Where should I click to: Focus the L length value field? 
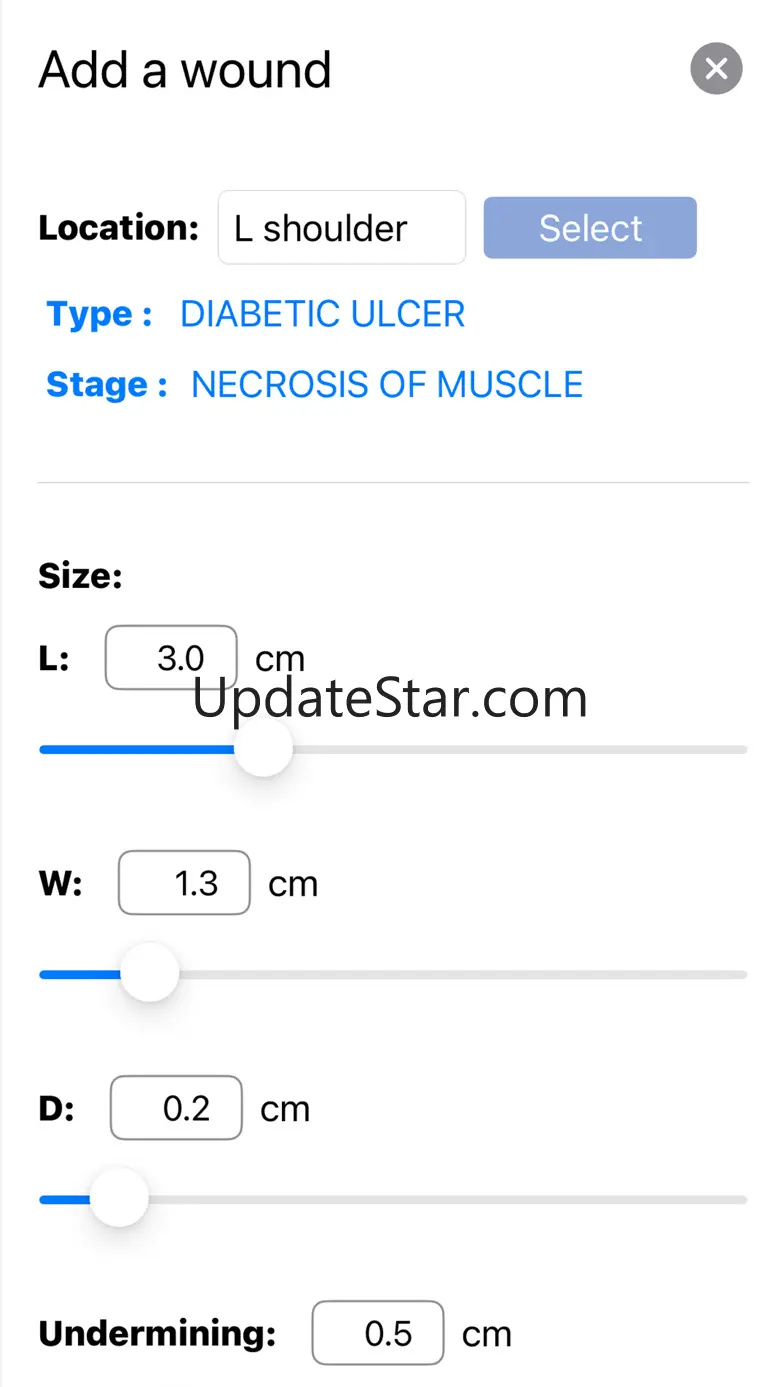click(x=171, y=658)
